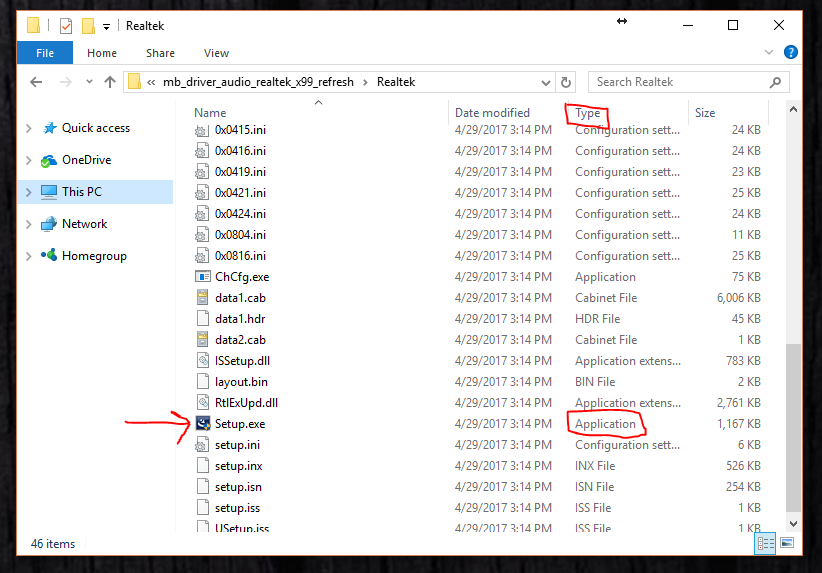
Task: Expand the Homegroup tree node
Action: tap(29, 256)
